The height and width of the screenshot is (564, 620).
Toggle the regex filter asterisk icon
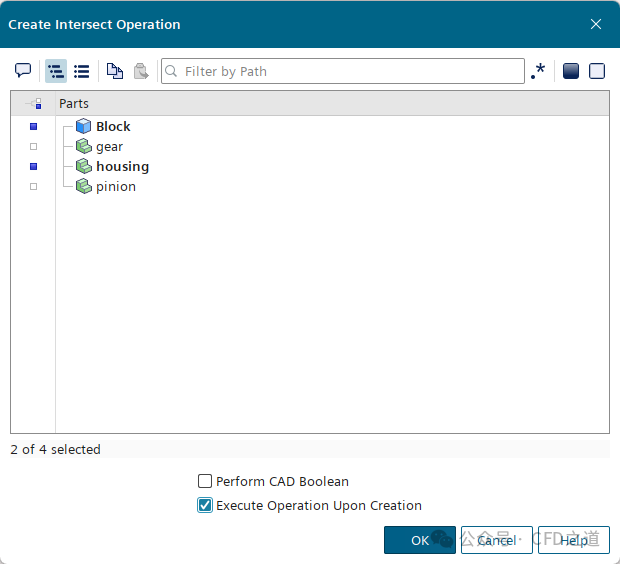[539, 71]
